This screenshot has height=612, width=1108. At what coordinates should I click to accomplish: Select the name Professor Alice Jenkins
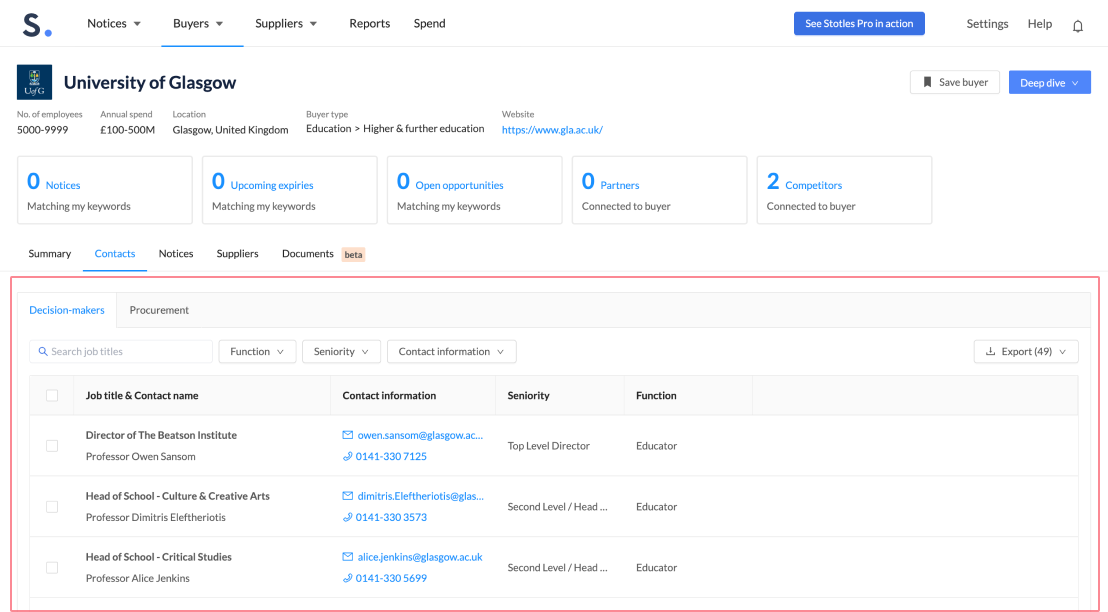(138, 578)
